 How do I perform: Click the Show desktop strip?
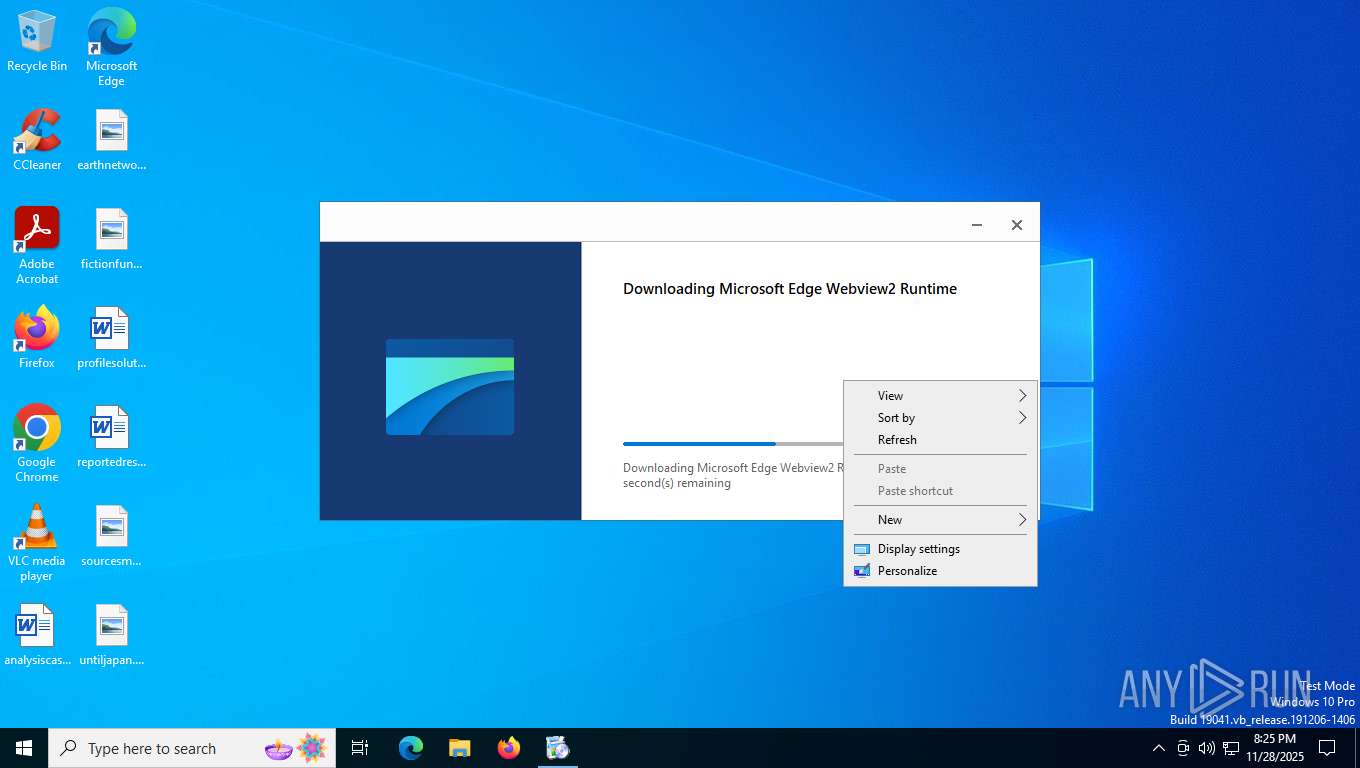click(x=1356, y=748)
